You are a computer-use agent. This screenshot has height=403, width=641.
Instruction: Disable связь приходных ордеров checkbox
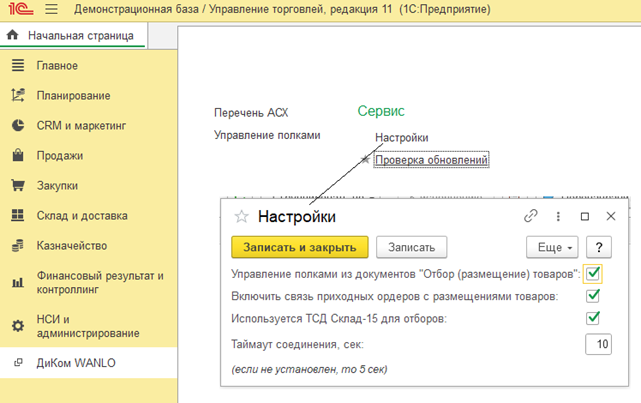[x=593, y=295]
